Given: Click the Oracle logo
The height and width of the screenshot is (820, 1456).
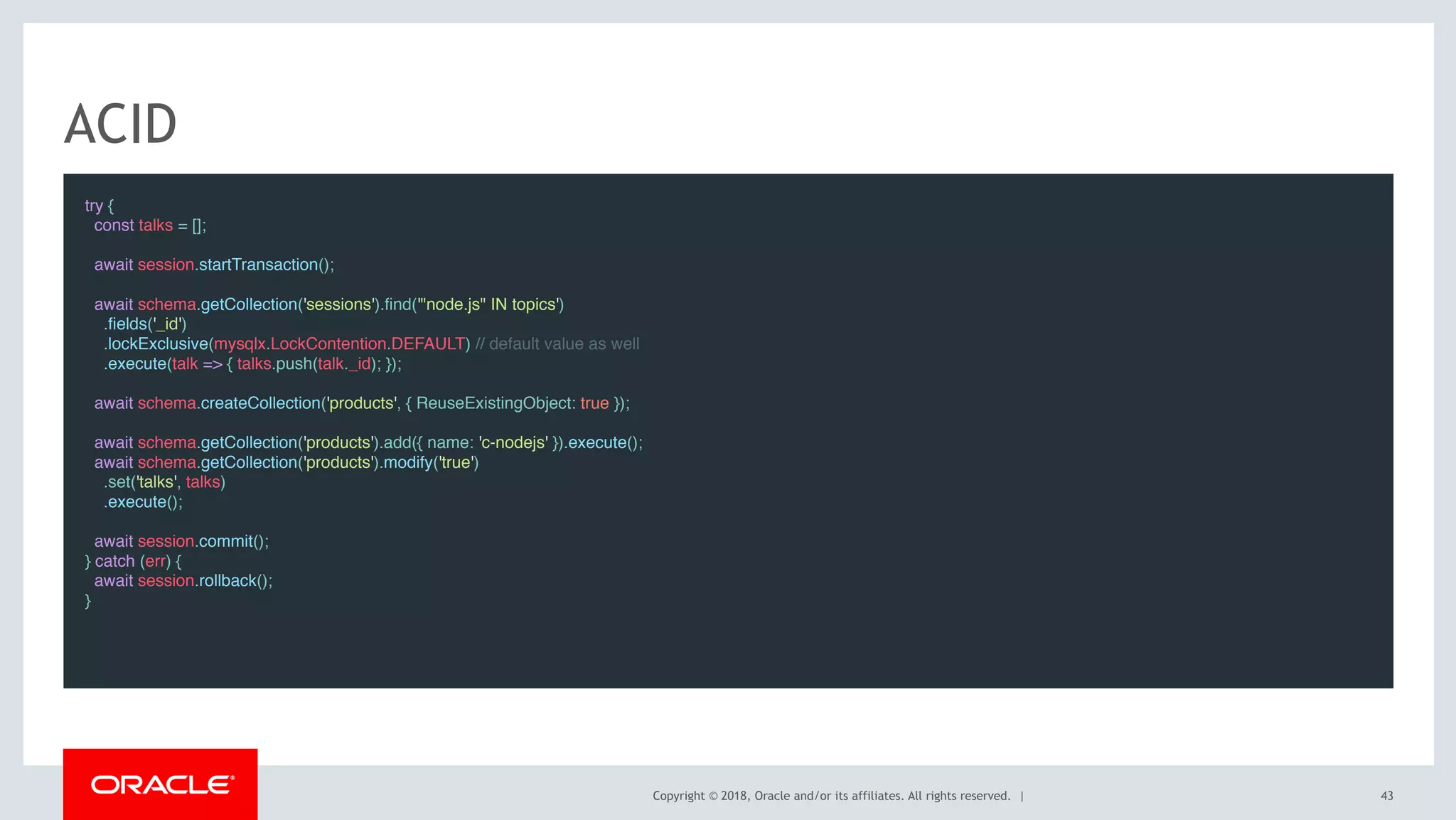Looking at the screenshot, I should (162, 784).
